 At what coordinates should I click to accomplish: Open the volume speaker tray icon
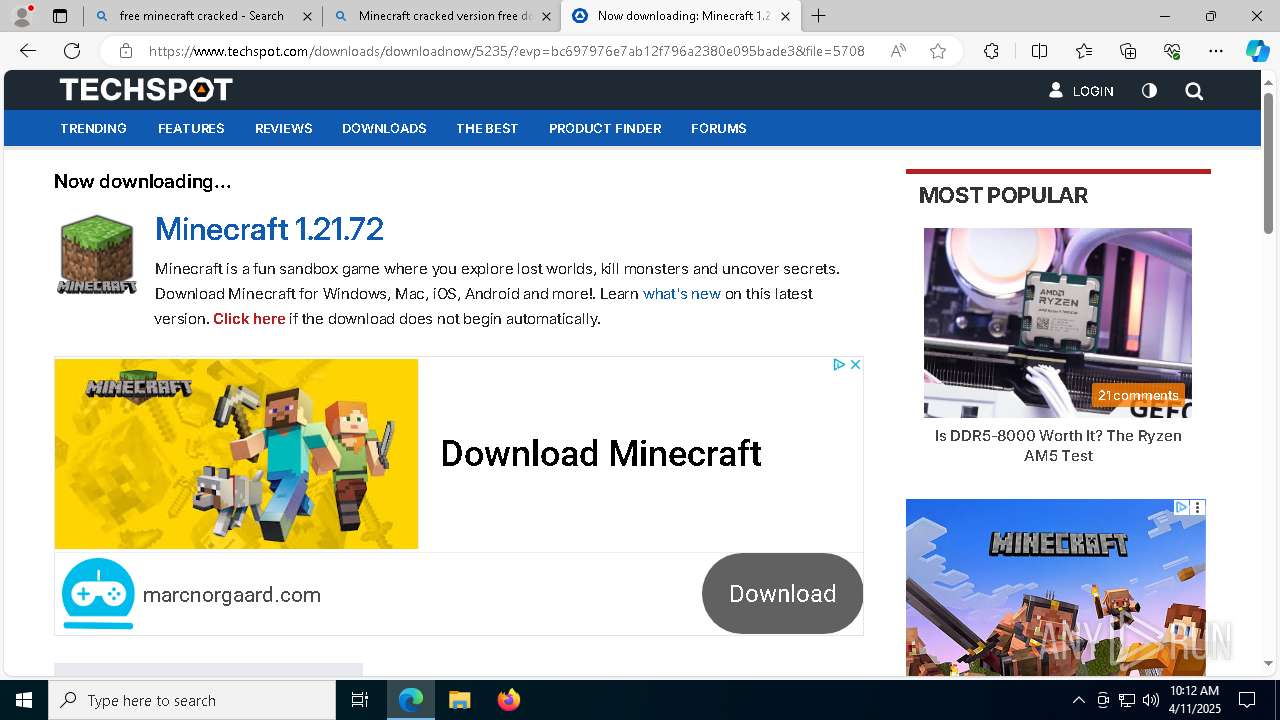pos(1151,700)
